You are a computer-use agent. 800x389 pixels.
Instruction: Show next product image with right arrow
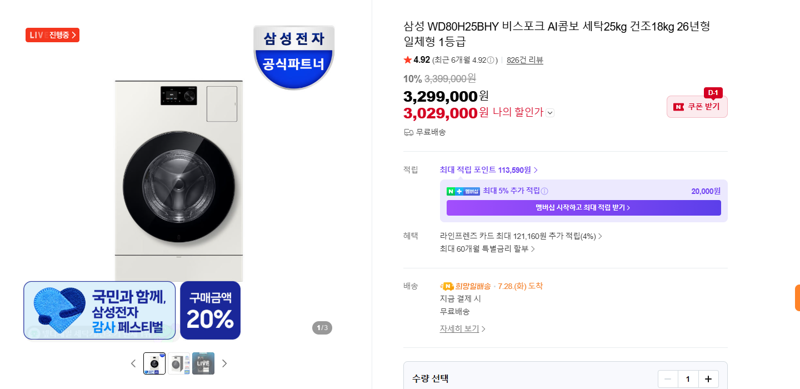click(224, 363)
